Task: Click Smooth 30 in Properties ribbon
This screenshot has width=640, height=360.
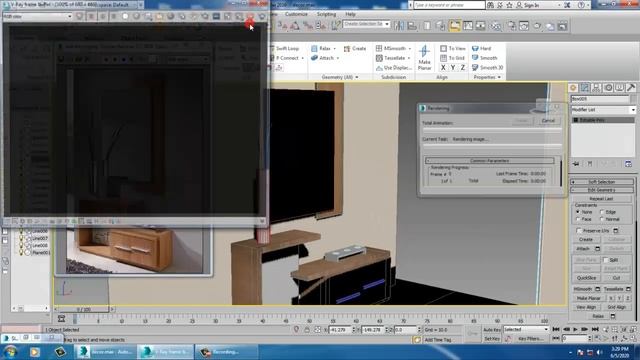Action: pos(487,67)
